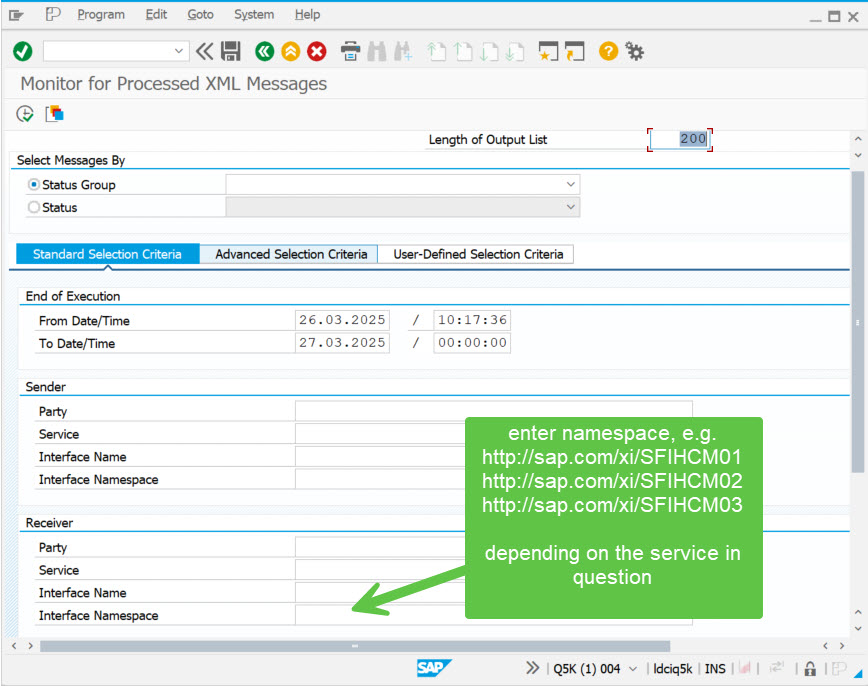This screenshot has width=868, height=686.
Task: Open the Program menu
Action: click(101, 14)
